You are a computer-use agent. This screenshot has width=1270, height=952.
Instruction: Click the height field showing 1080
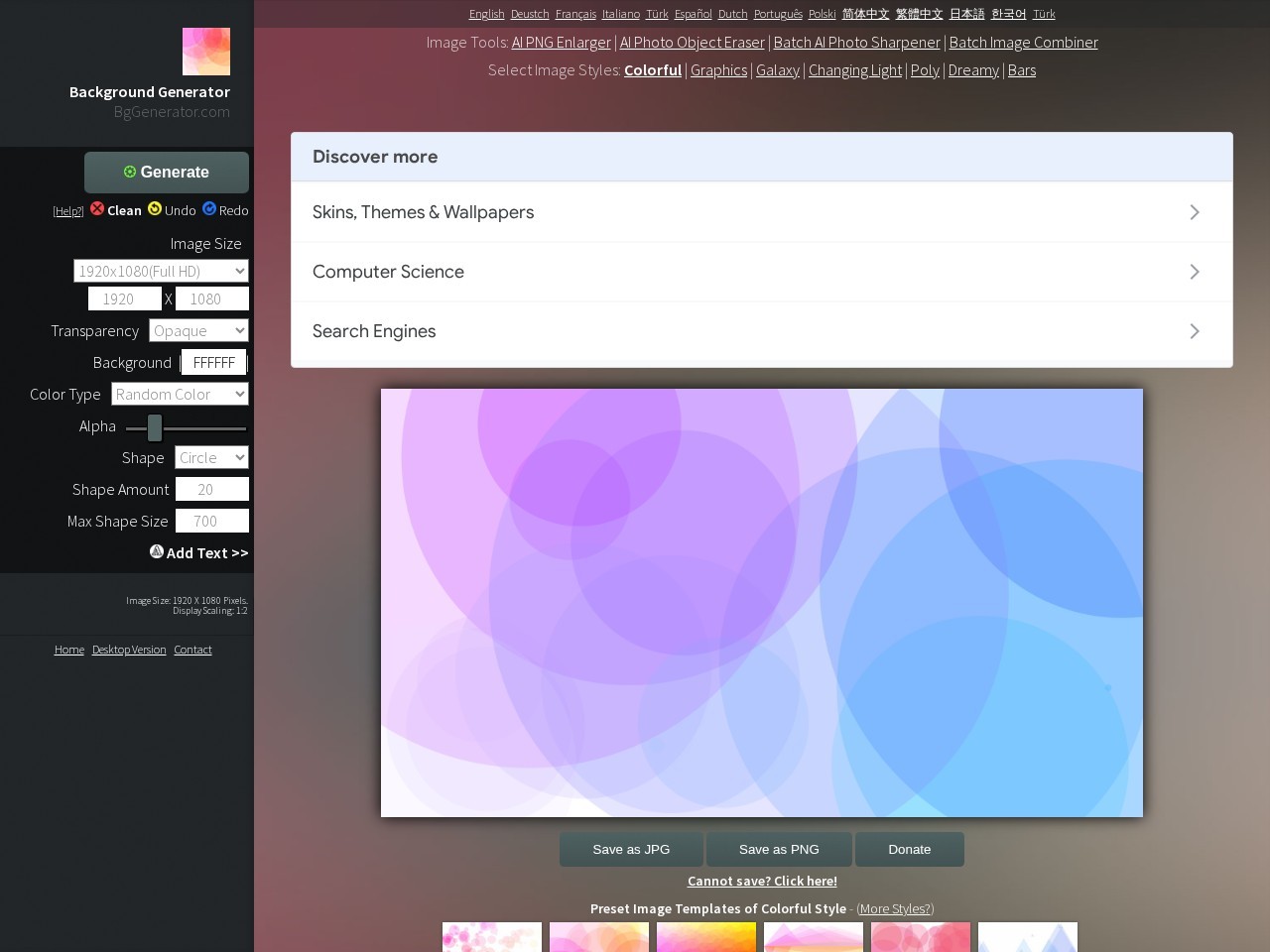tap(212, 298)
